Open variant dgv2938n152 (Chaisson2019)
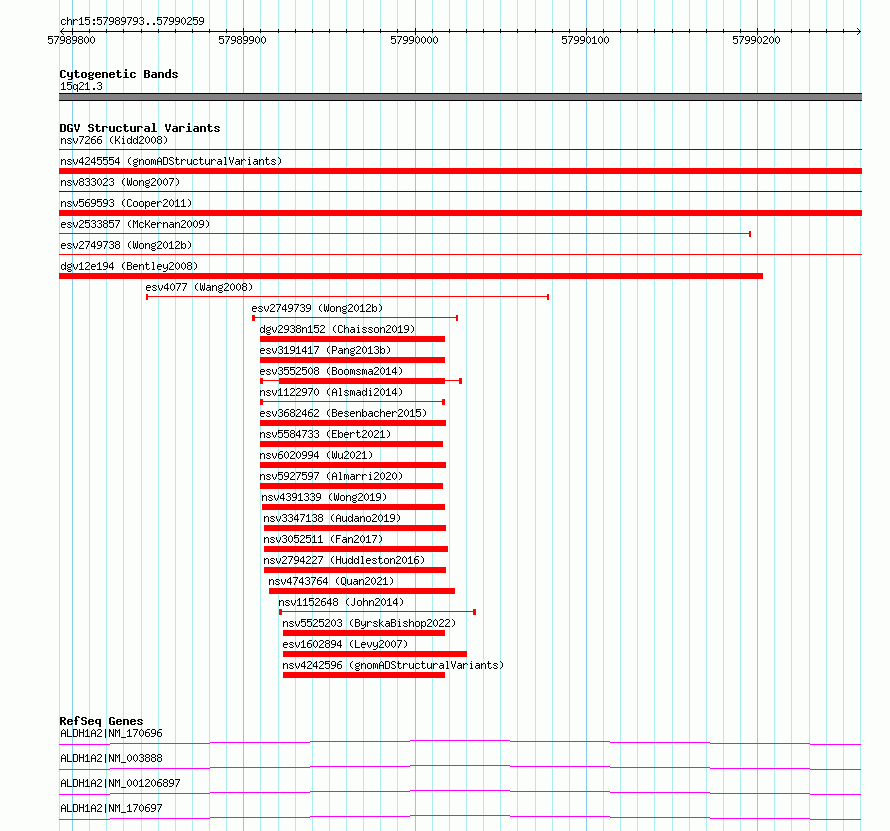This screenshot has width=890, height=831. tap(337, 329)
